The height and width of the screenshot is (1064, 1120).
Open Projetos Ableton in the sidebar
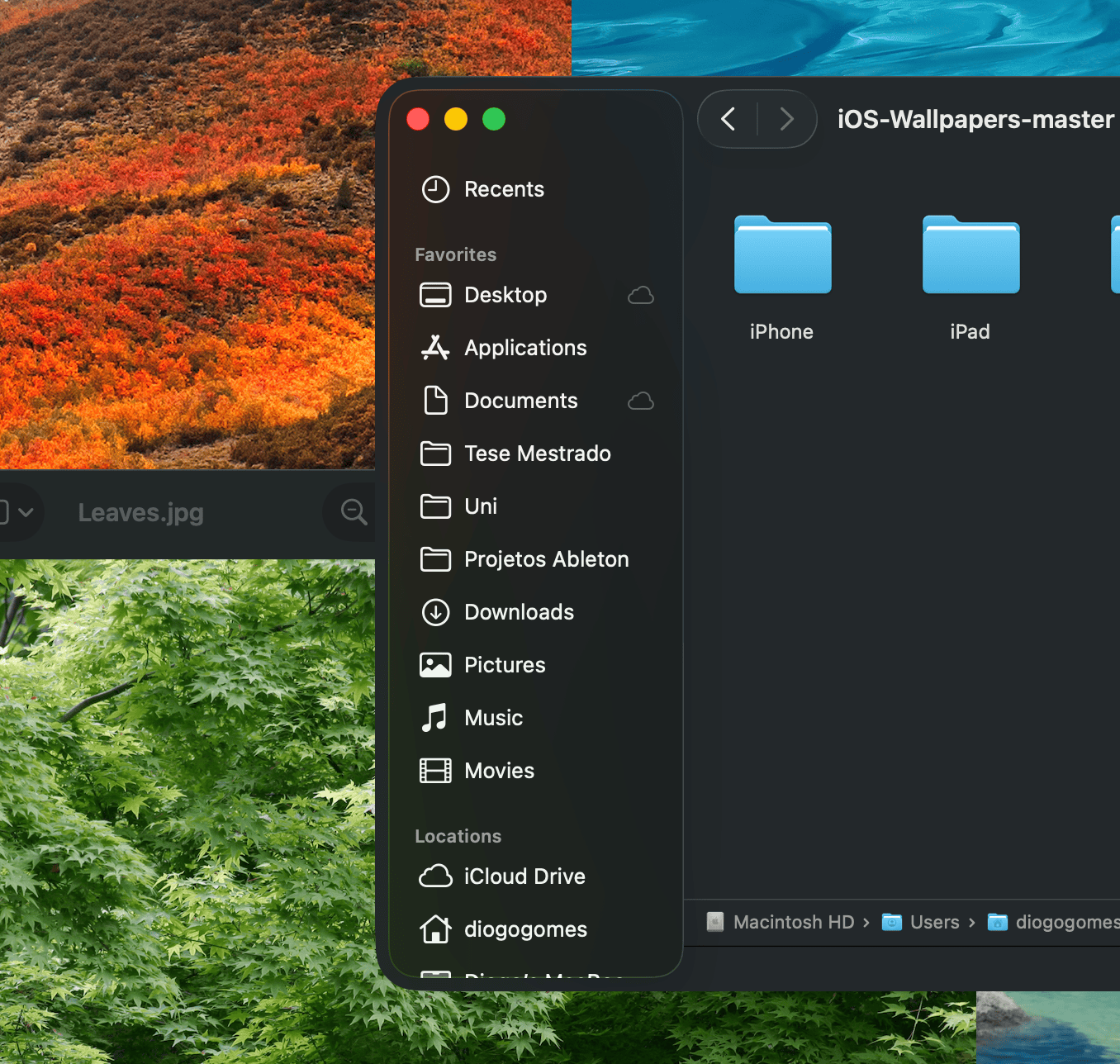[x=546, y=559]
